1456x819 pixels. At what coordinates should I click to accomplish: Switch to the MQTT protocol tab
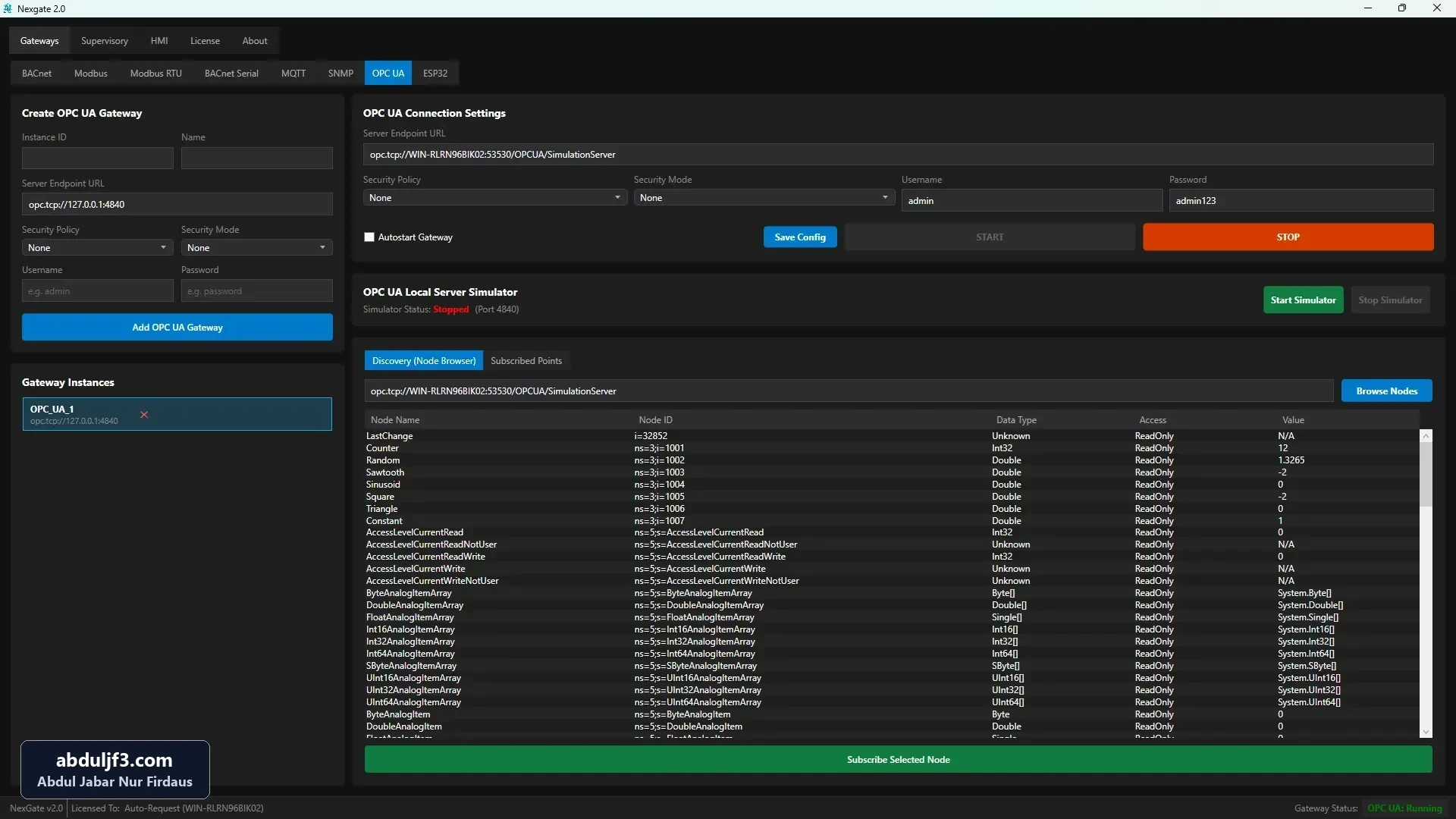pyautogui.click(x=293, y=74)
